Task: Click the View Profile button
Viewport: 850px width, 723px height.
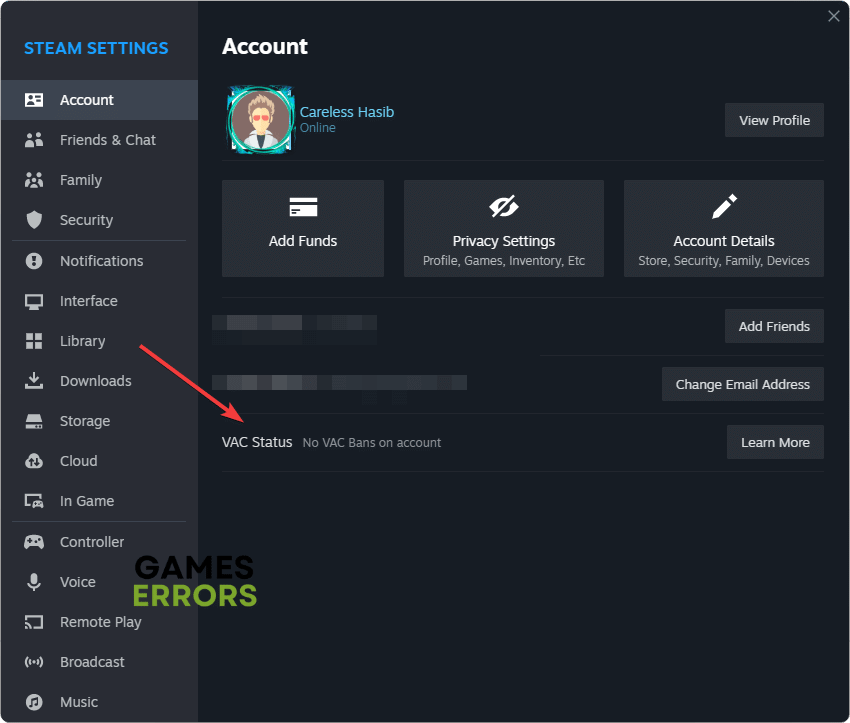Action: pyautogui.click(x=774, y=120)
